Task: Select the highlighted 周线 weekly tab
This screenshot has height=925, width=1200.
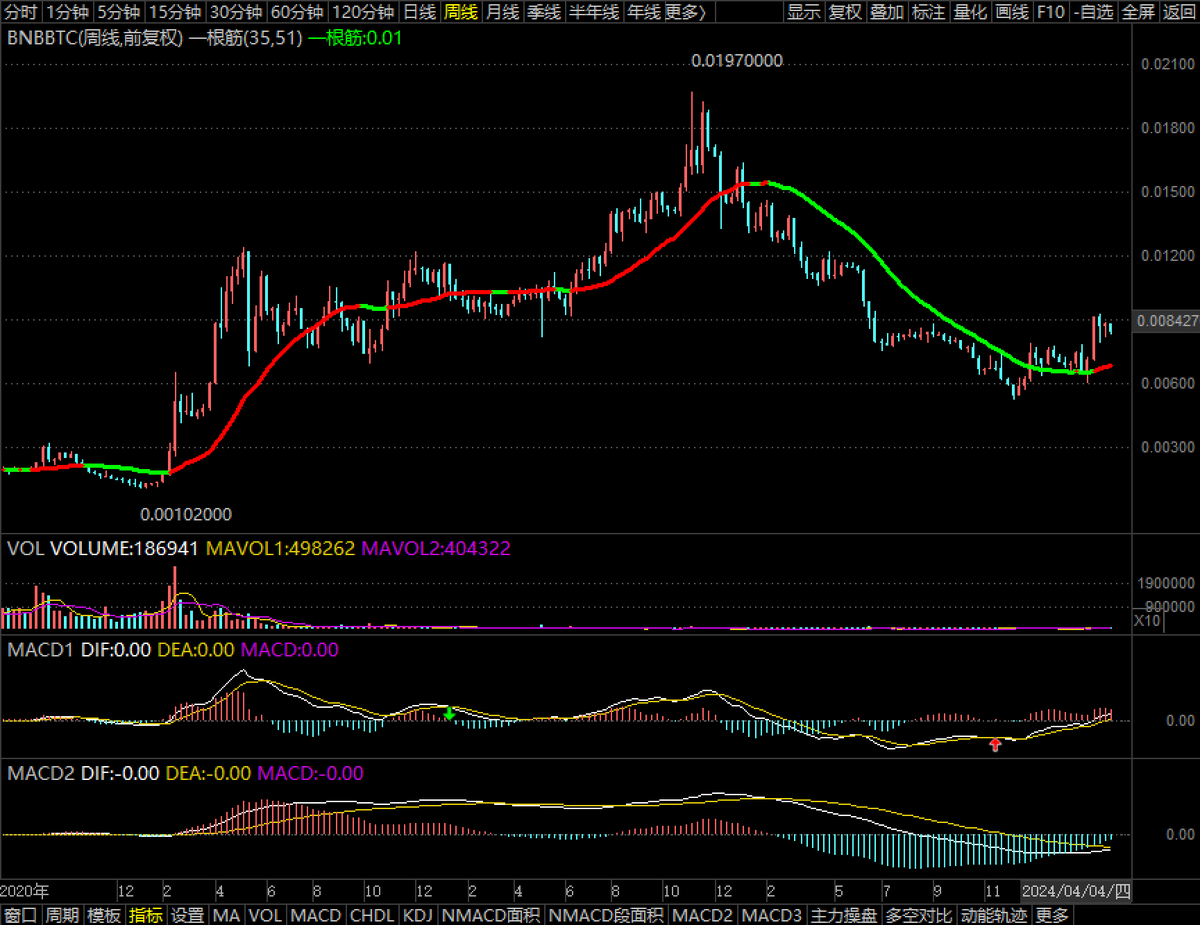Action: click(461, 13)
